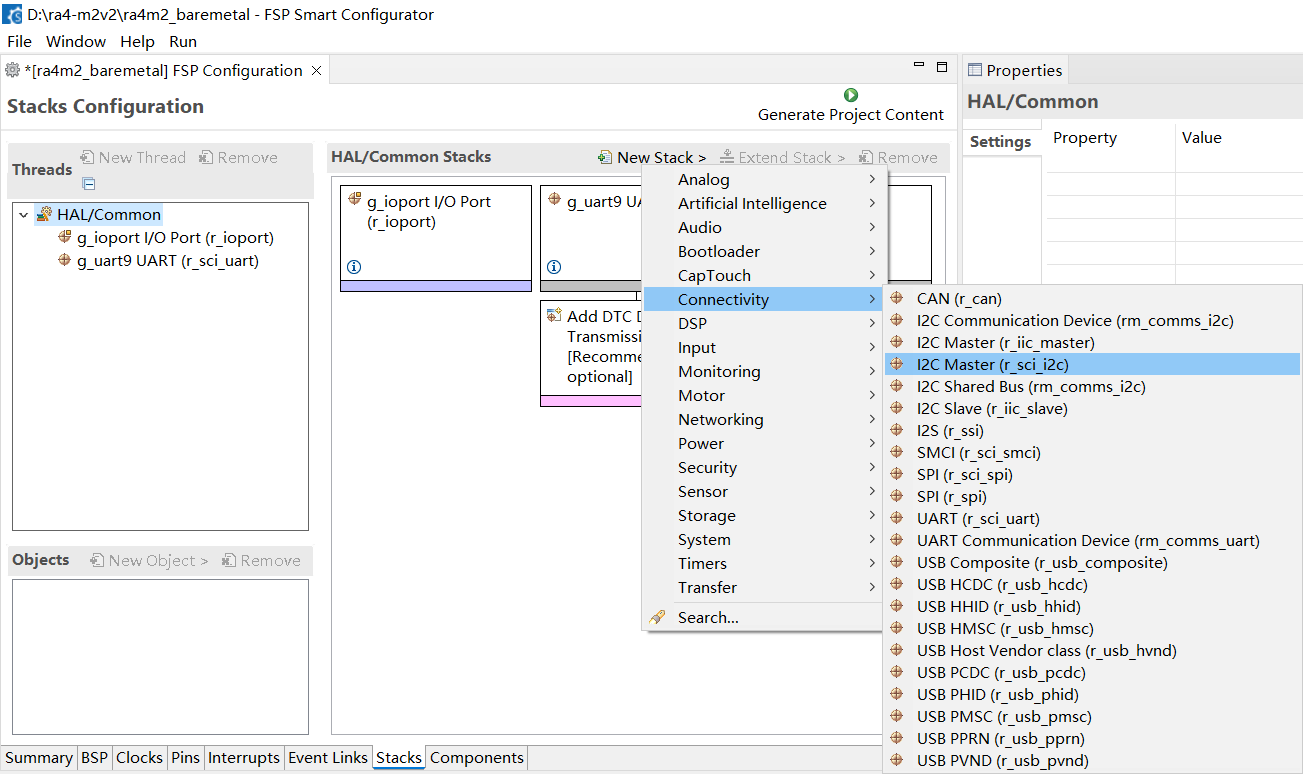Viewport: 1303px width, 774px height.
Task: Click info icon on g_uart9 stack block
Action: pyautogui.click(x=554, y=267)
